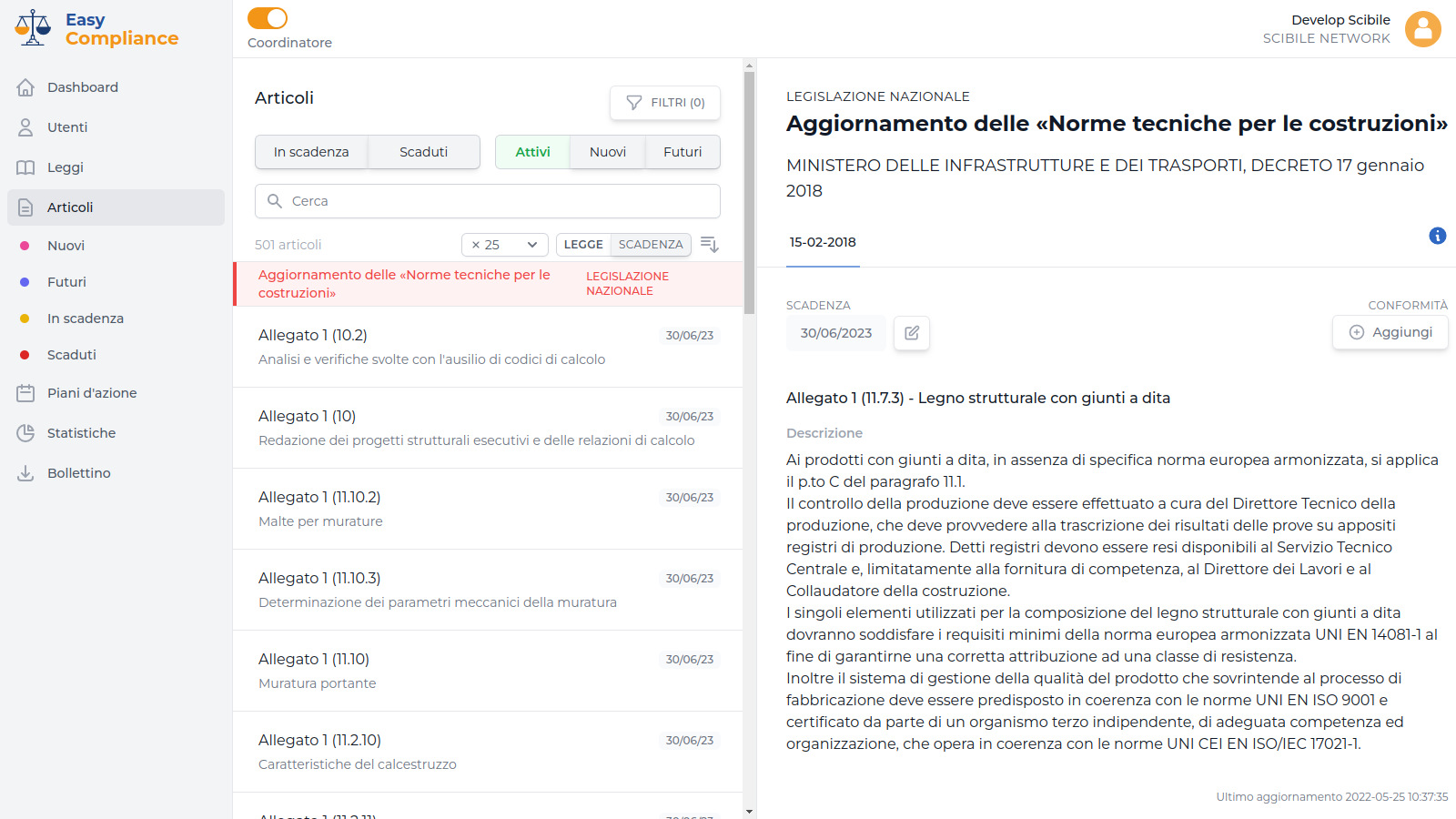Select the 15-02-2018 date tab
1456x819 pixels.
coord(822,242)
